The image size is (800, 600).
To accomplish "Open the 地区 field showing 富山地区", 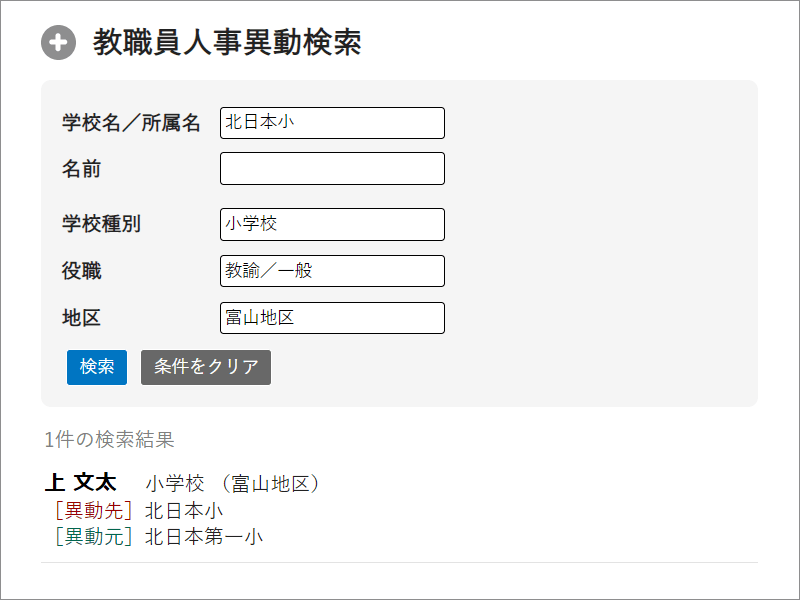I will tap(331, 317).
